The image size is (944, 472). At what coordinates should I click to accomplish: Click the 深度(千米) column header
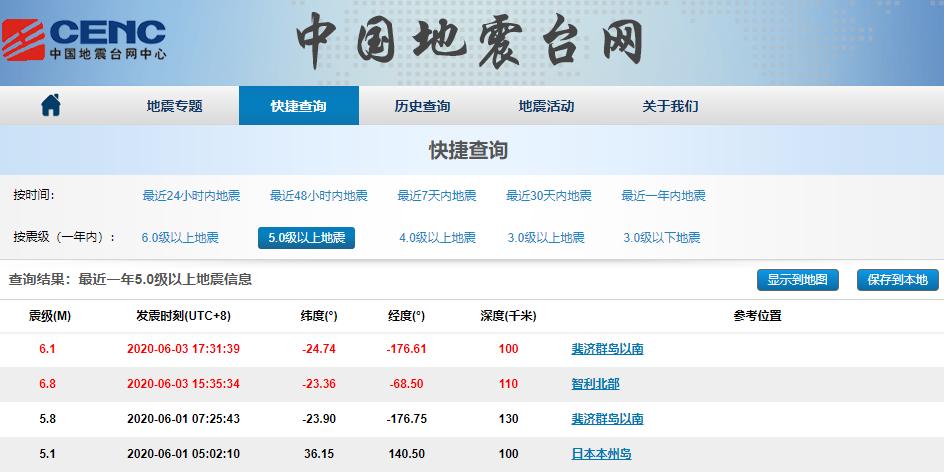508,316
